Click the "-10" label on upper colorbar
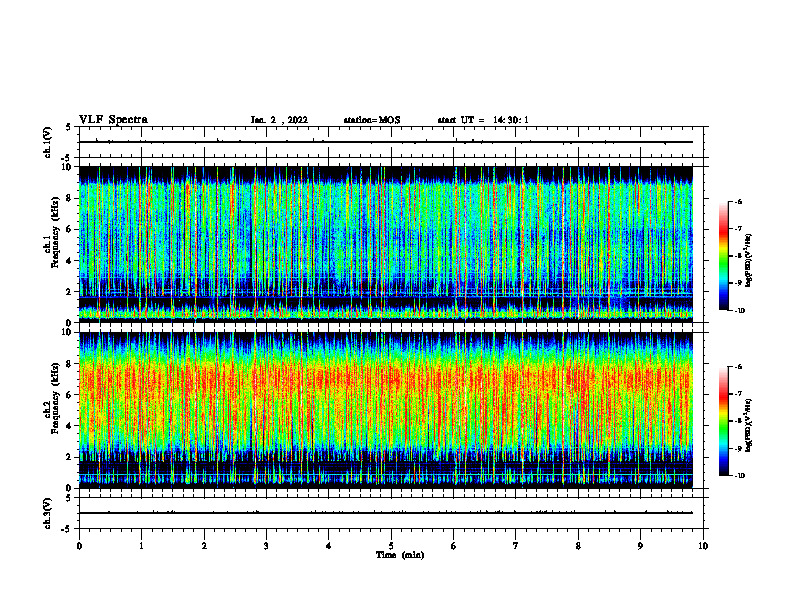This screenshot has width=792, height=612. (x=740, y=311)
